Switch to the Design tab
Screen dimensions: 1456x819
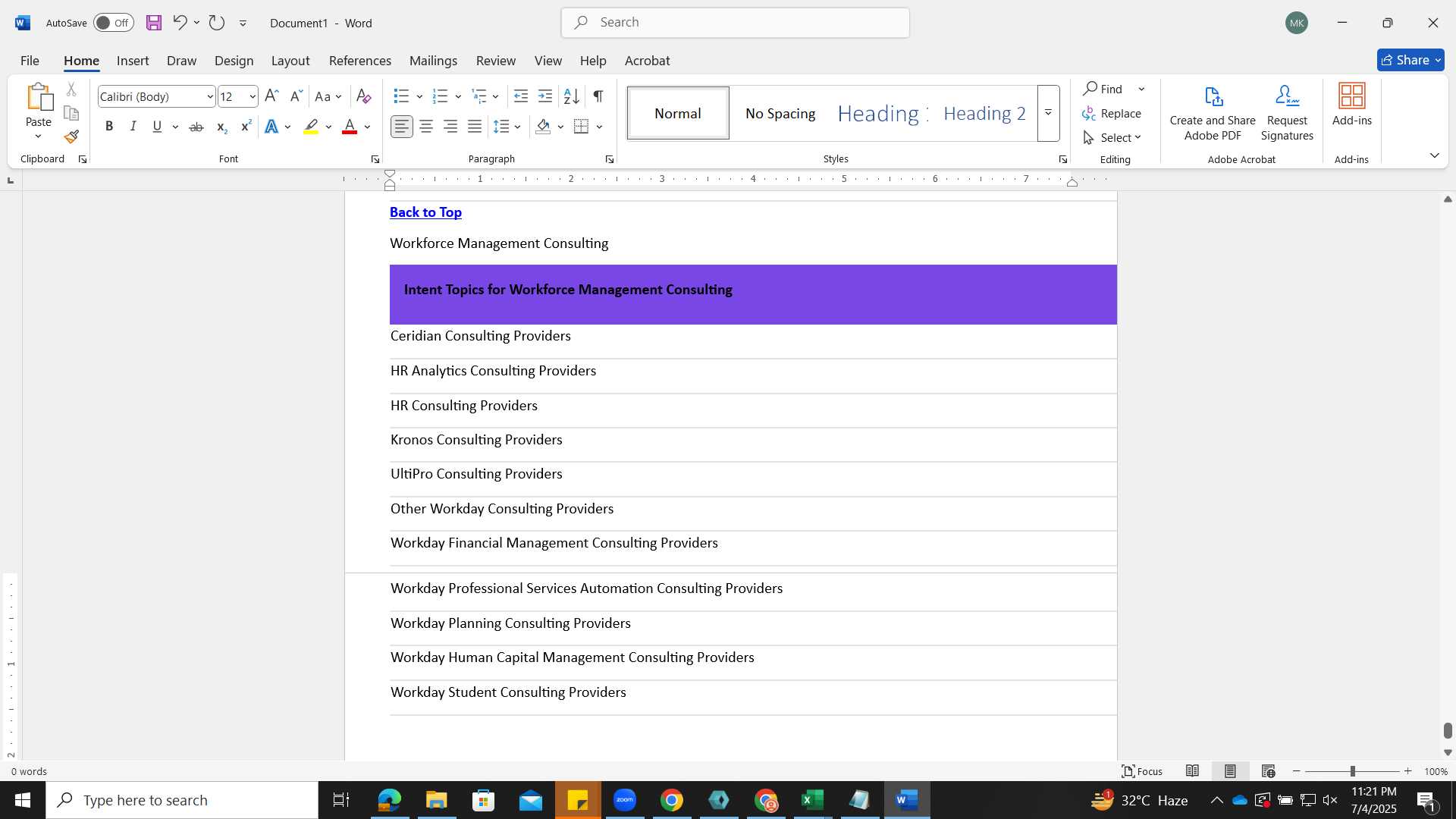(x=234, y=61)
